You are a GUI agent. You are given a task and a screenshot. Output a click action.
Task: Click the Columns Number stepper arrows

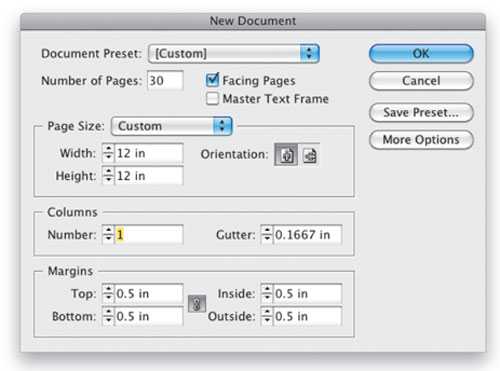108,235
